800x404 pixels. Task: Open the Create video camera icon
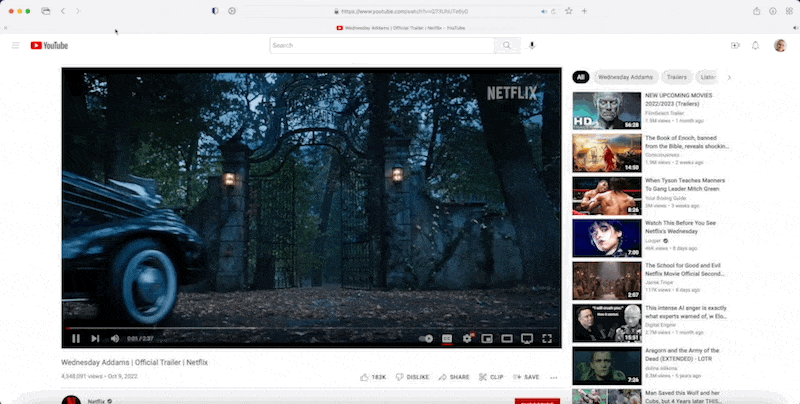[x=735, y=45]
